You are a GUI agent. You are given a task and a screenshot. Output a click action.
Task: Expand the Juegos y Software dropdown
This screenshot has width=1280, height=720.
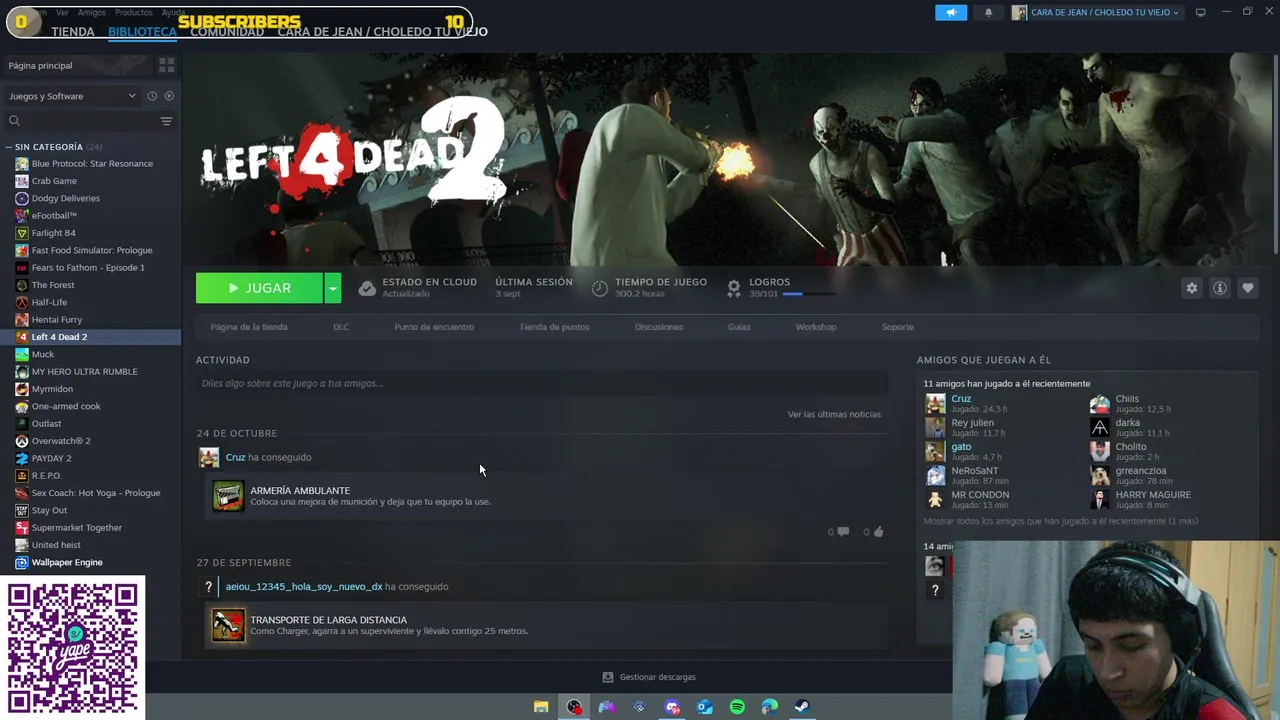tap(71, 96)
